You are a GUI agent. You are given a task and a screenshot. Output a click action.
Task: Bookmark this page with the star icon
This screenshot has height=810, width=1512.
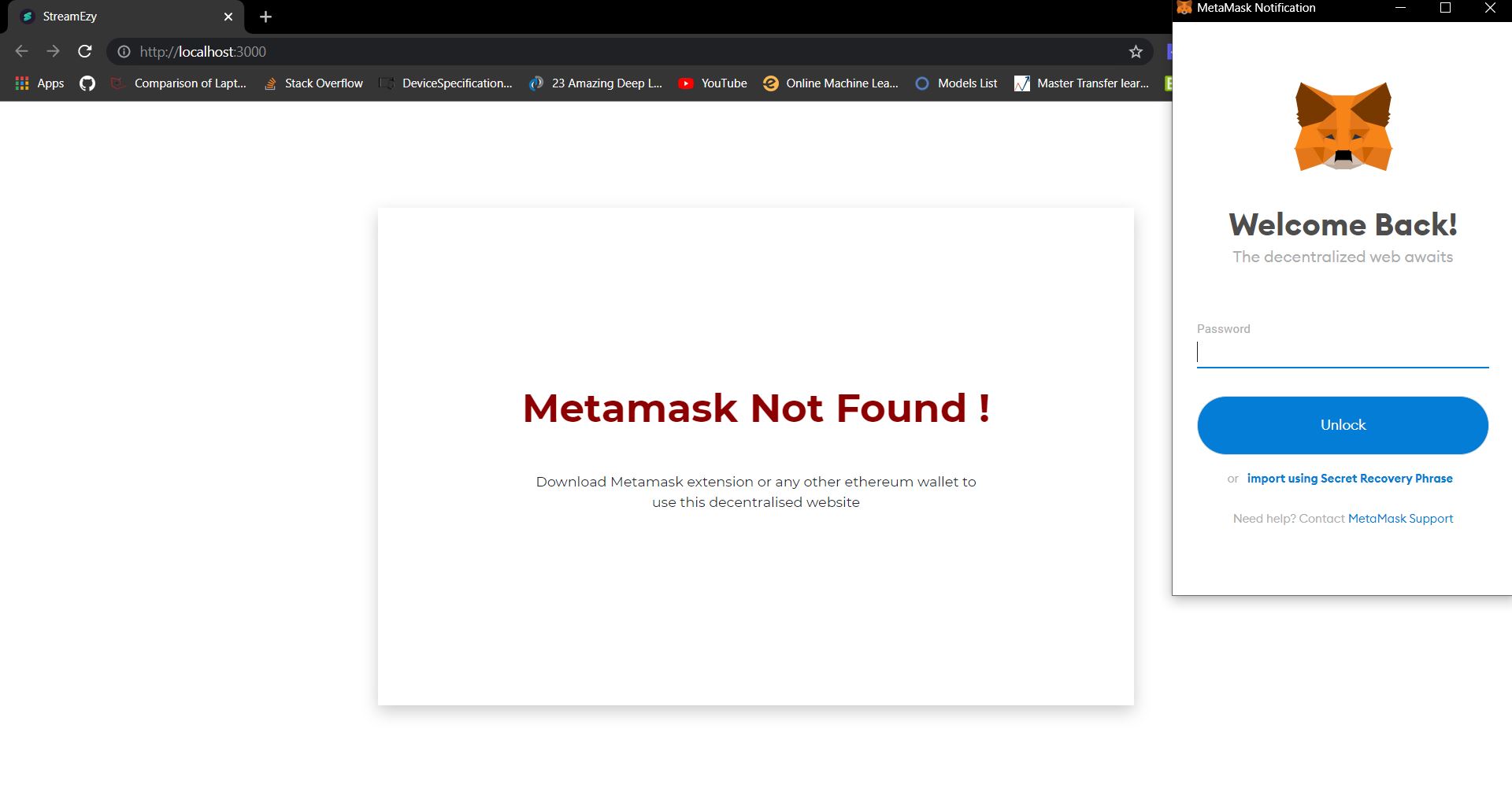click(x=1136, y=51)
